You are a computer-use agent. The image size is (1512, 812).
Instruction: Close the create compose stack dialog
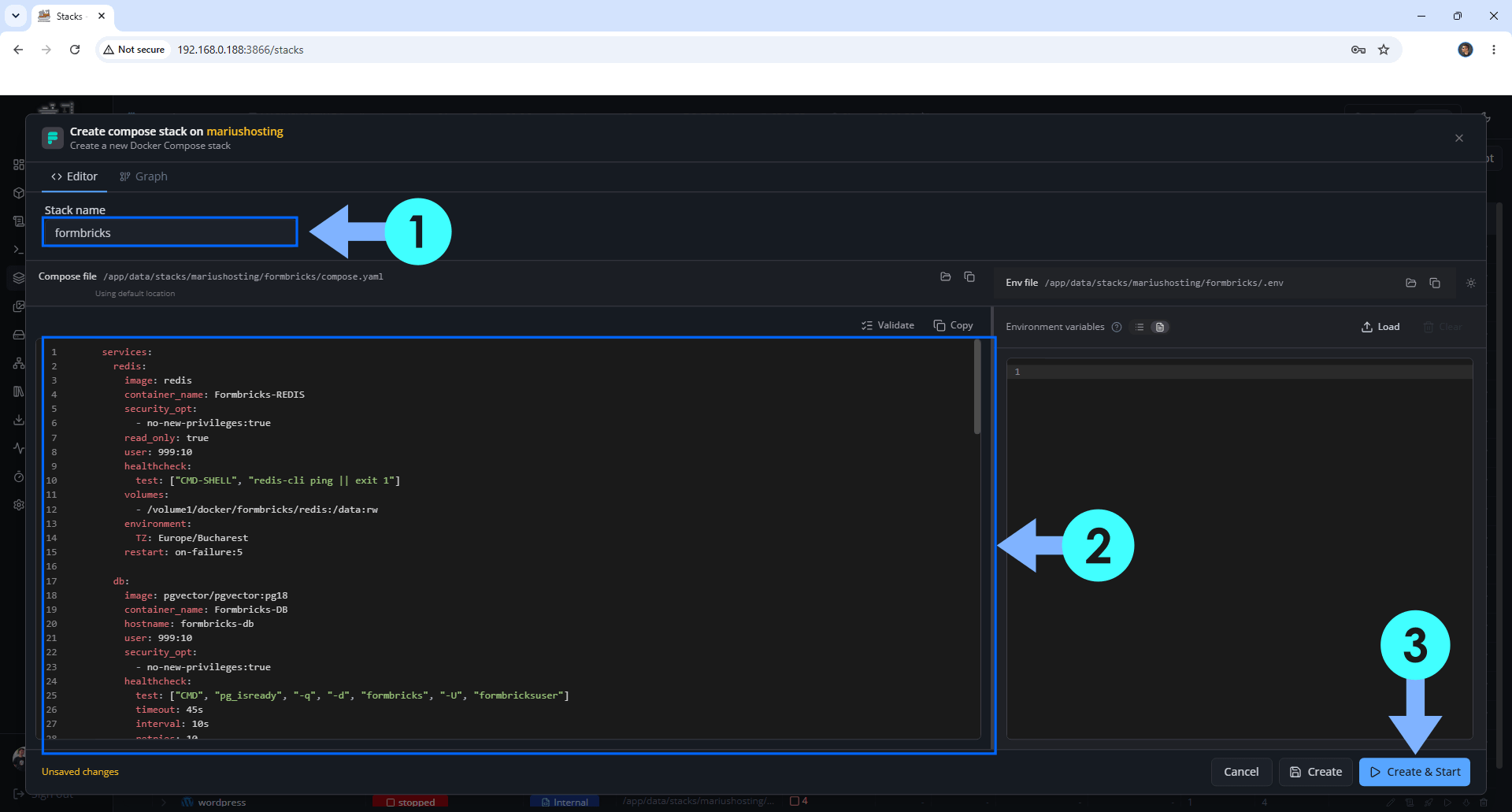pos(1459,138)
